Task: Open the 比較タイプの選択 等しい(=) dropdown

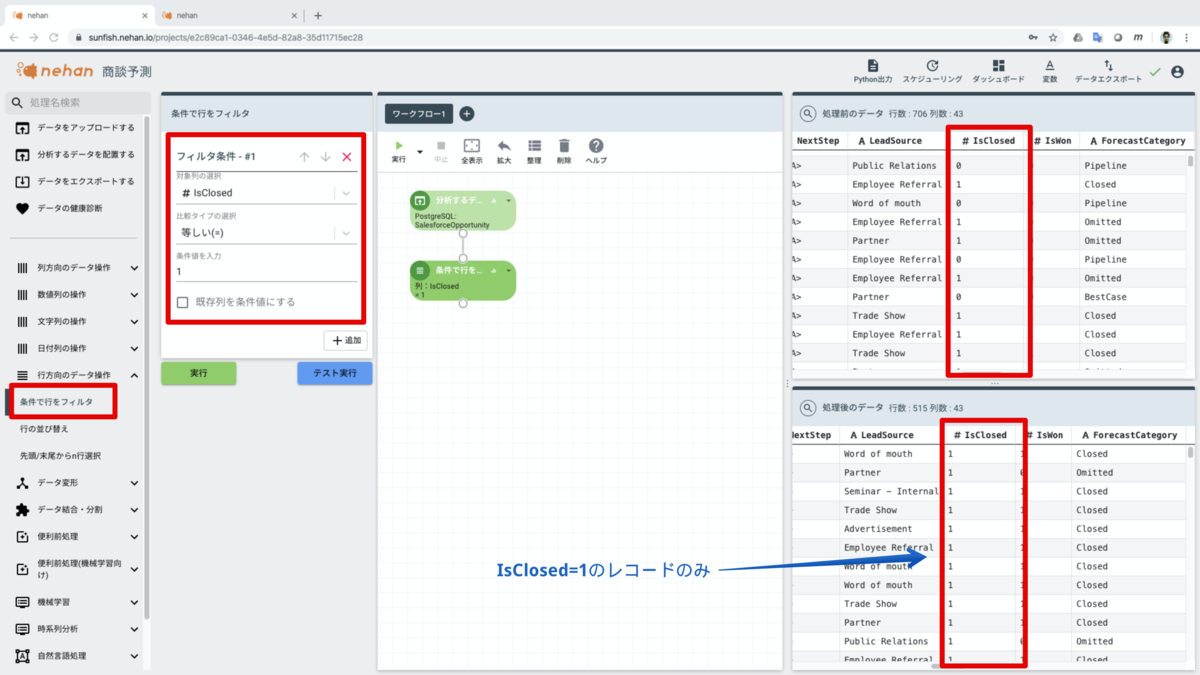Action: pyautogui.click(x=266, y=232)
